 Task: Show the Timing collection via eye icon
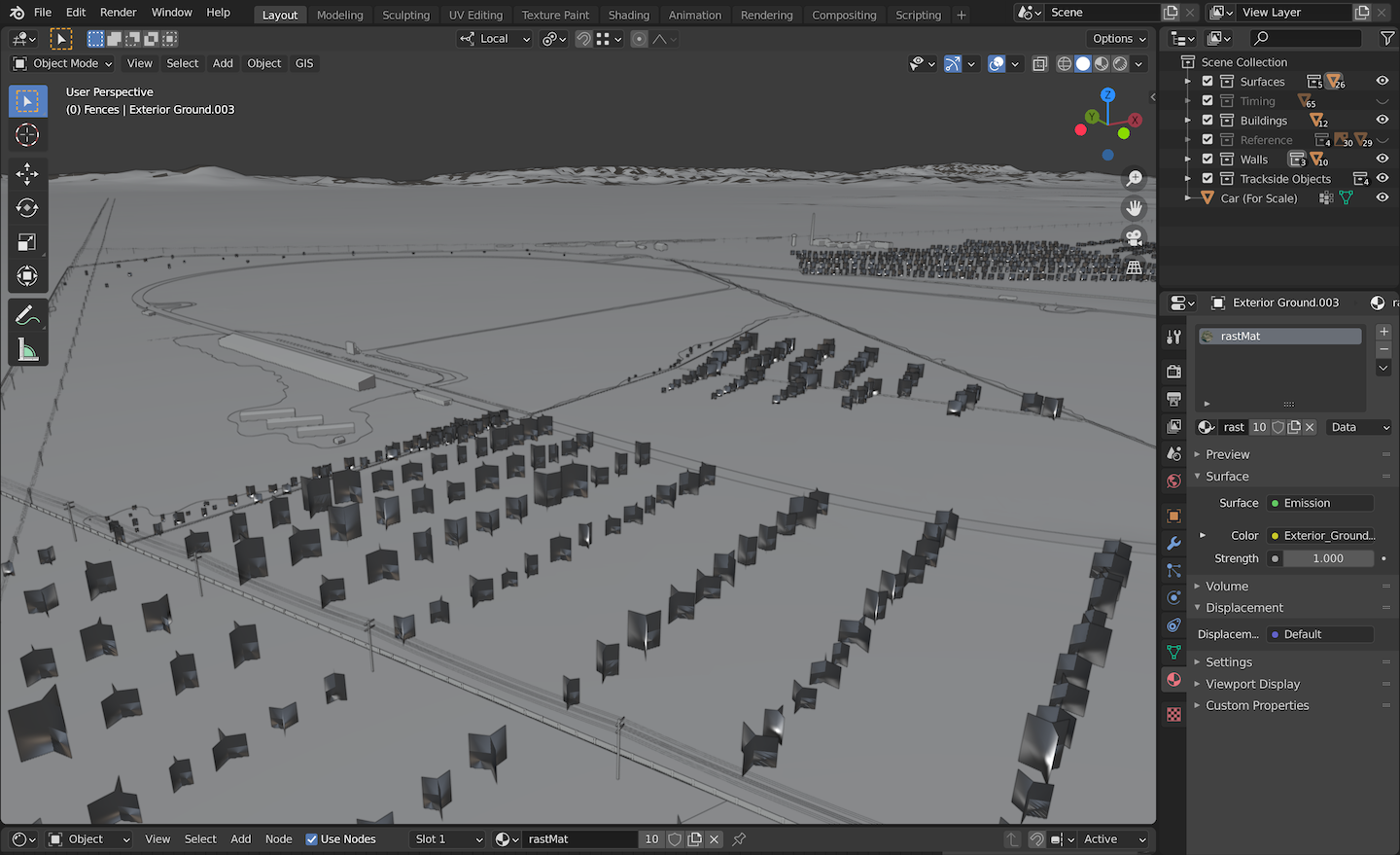(x=1382, y=100)
